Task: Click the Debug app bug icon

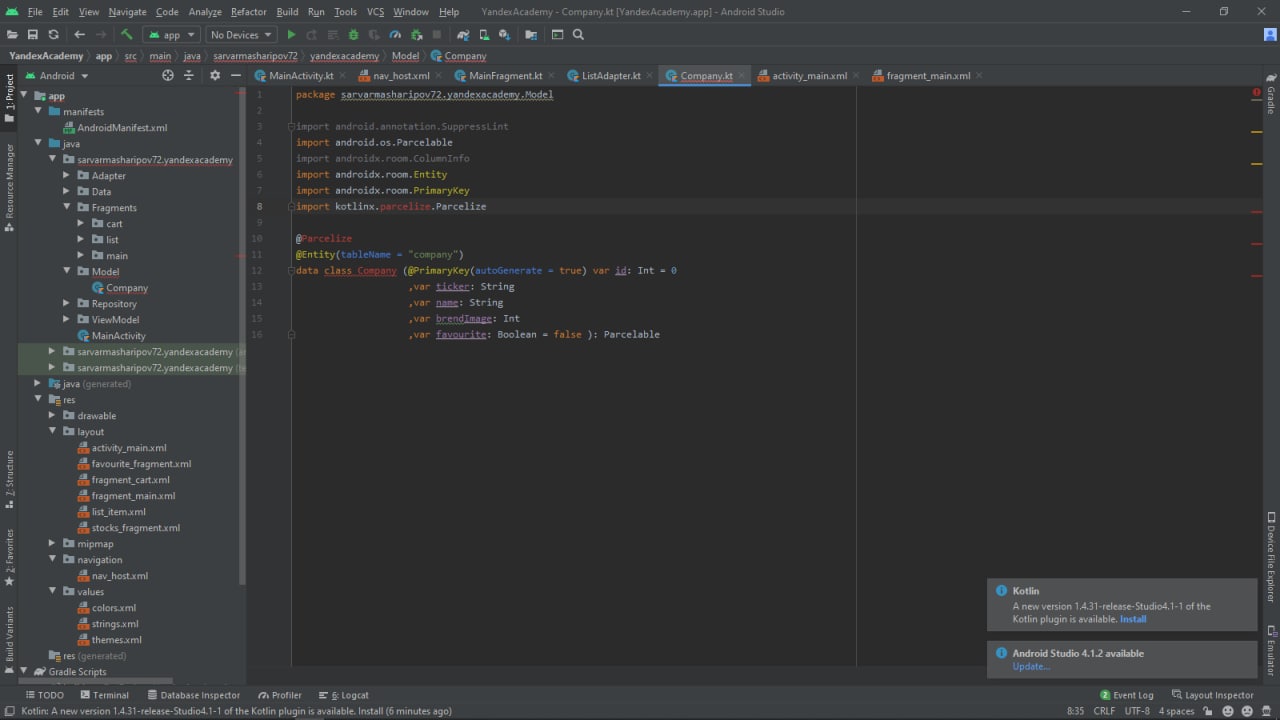Action: 353,35
